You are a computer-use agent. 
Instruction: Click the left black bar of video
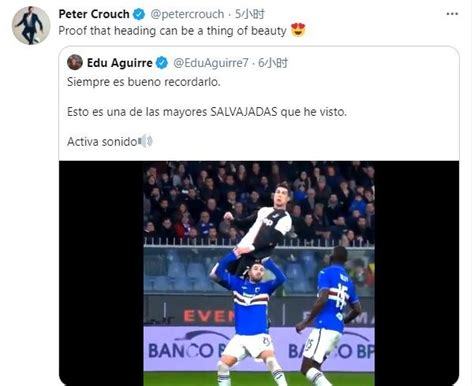click(101, 273)
